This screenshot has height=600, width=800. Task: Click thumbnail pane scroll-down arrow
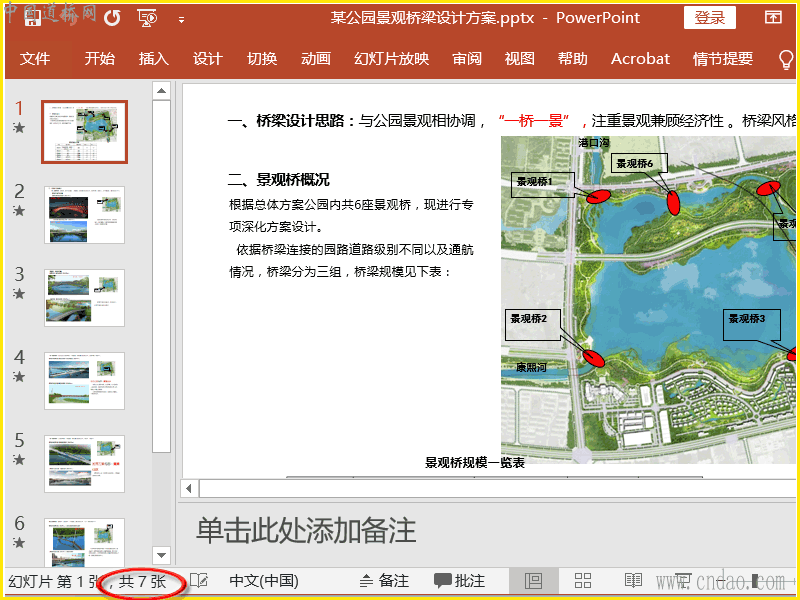pos(161,555)
